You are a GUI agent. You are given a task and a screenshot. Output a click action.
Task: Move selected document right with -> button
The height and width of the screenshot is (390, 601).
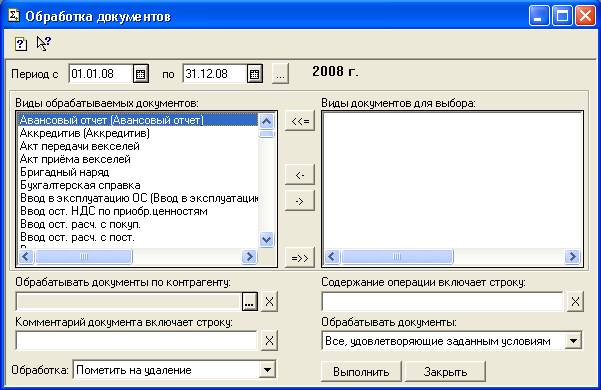300,201
